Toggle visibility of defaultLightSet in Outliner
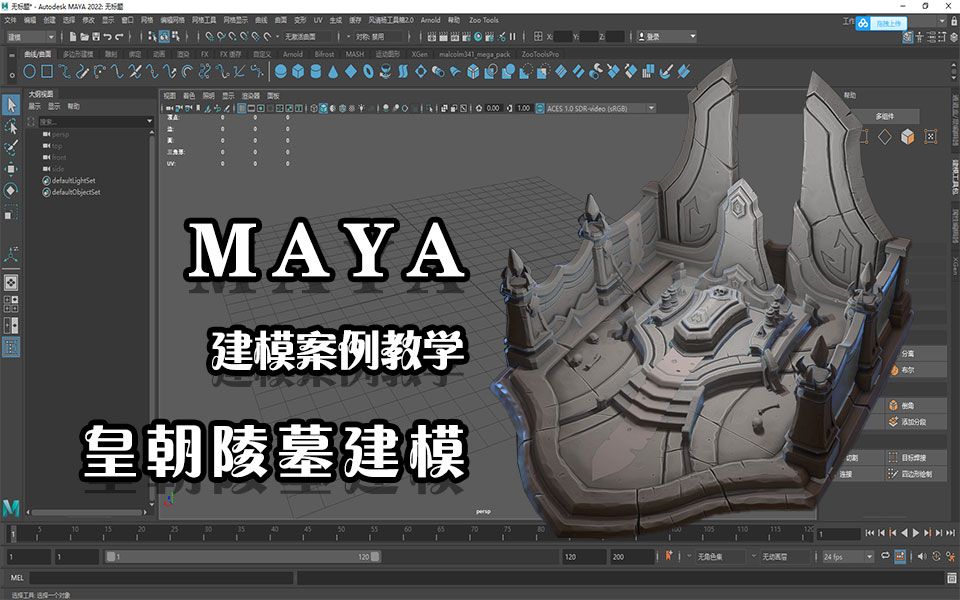Screen dimensions: 960x600 [x=46, y=180]
